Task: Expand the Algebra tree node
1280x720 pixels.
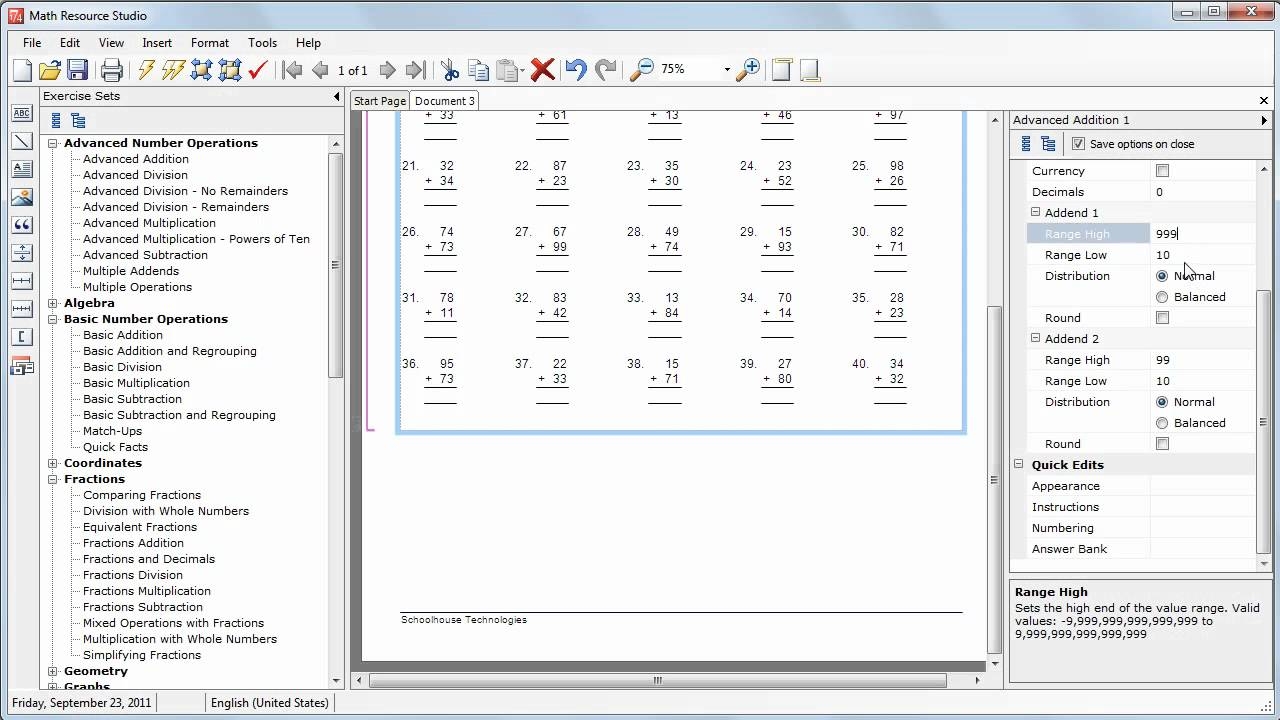Action: (x=53, y=303)
